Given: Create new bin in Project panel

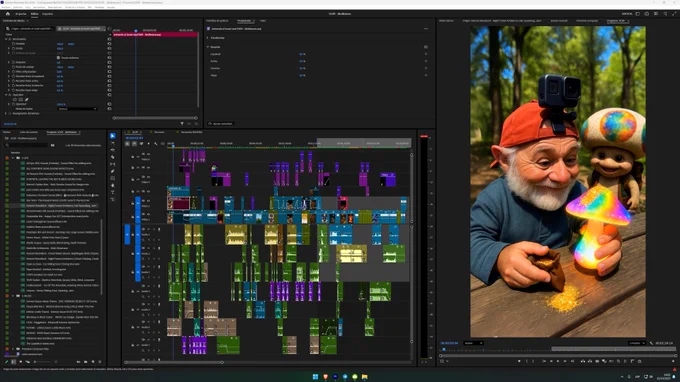Looking at the screenshot, I should coord(85,362).
